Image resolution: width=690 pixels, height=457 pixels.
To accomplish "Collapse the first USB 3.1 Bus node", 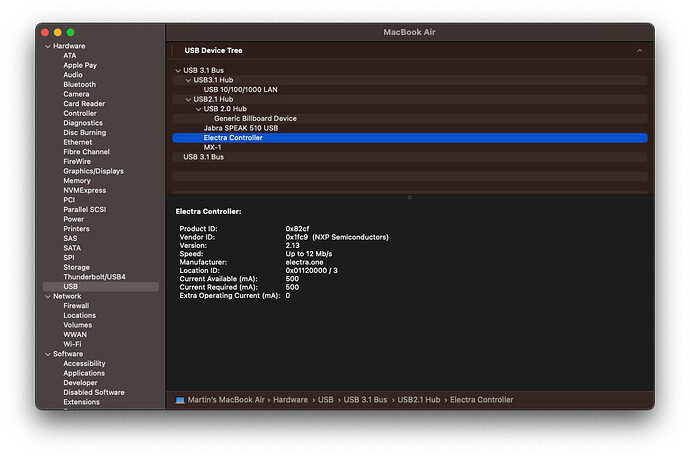I will coord(178,70).
